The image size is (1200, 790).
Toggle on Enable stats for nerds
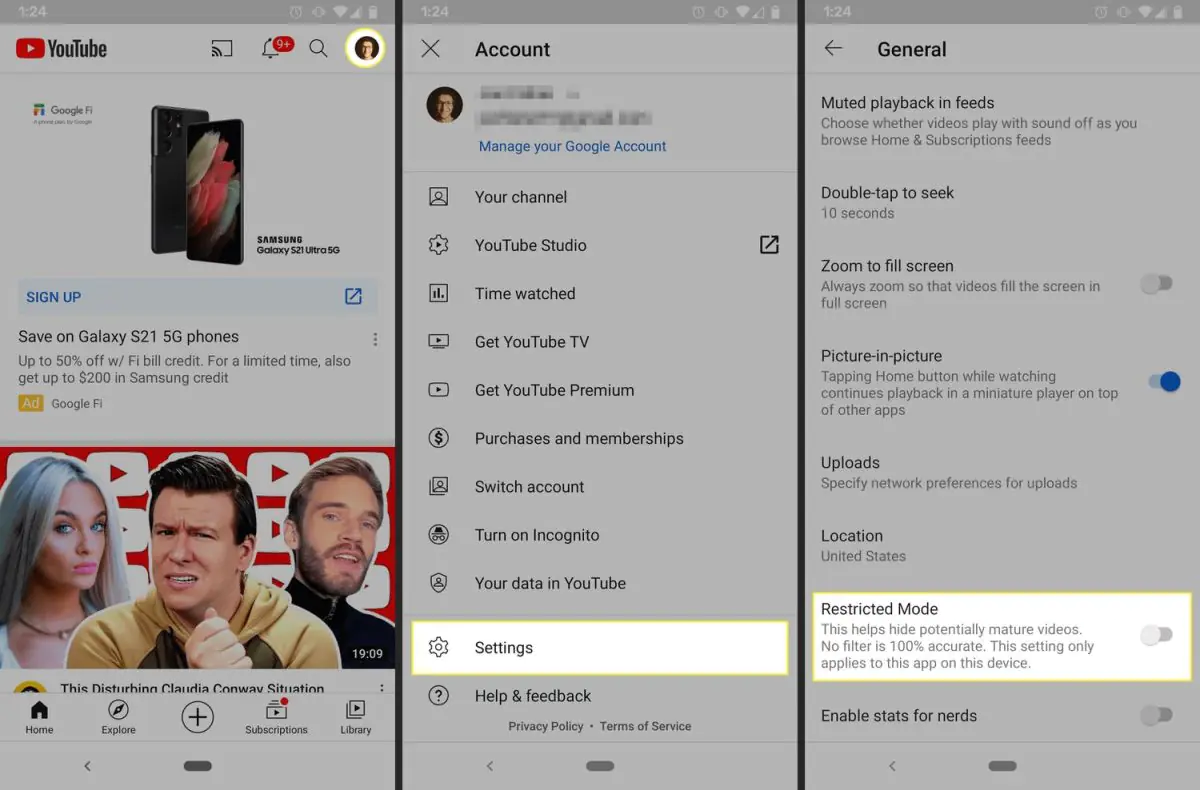tap(1157, 716)
